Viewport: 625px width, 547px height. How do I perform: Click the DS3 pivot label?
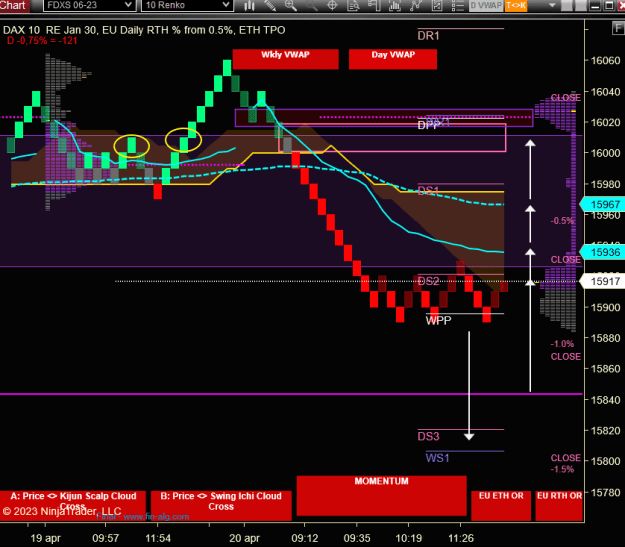tap(428, 436)
